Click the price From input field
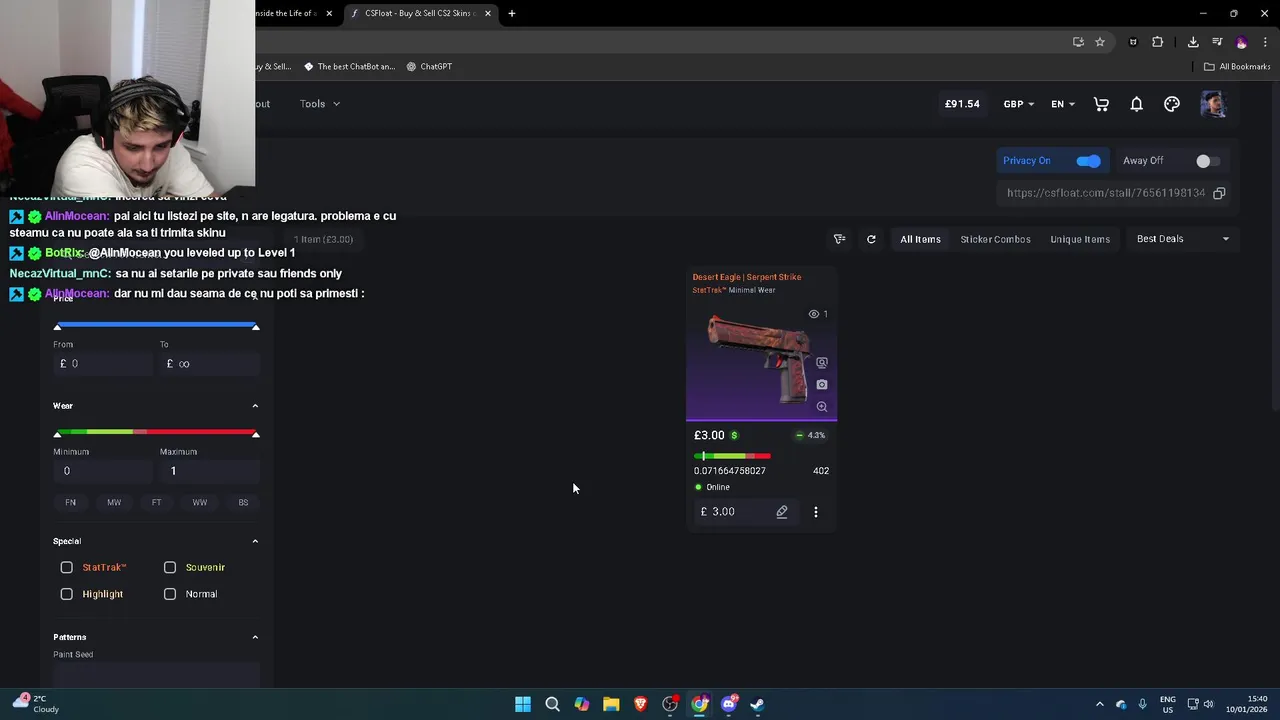 [102, 364]
